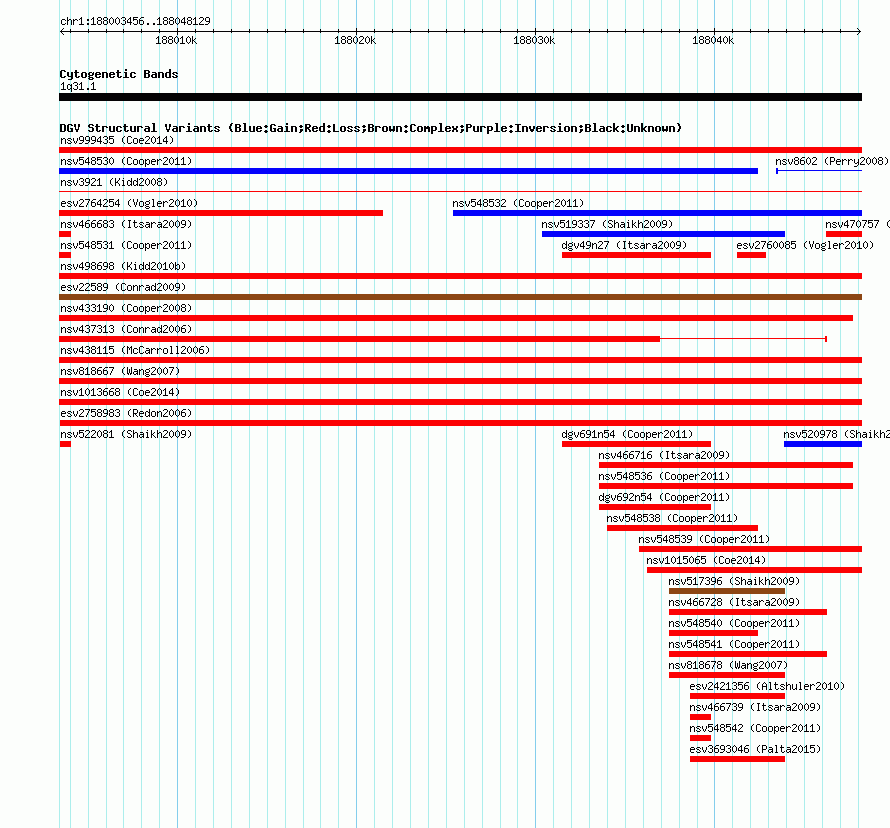Image resolution: width=890 pixels, height=828 pixels.
Task: Open nsv8602 (Perry2008) variant label
Action: (x=832, y=161)
